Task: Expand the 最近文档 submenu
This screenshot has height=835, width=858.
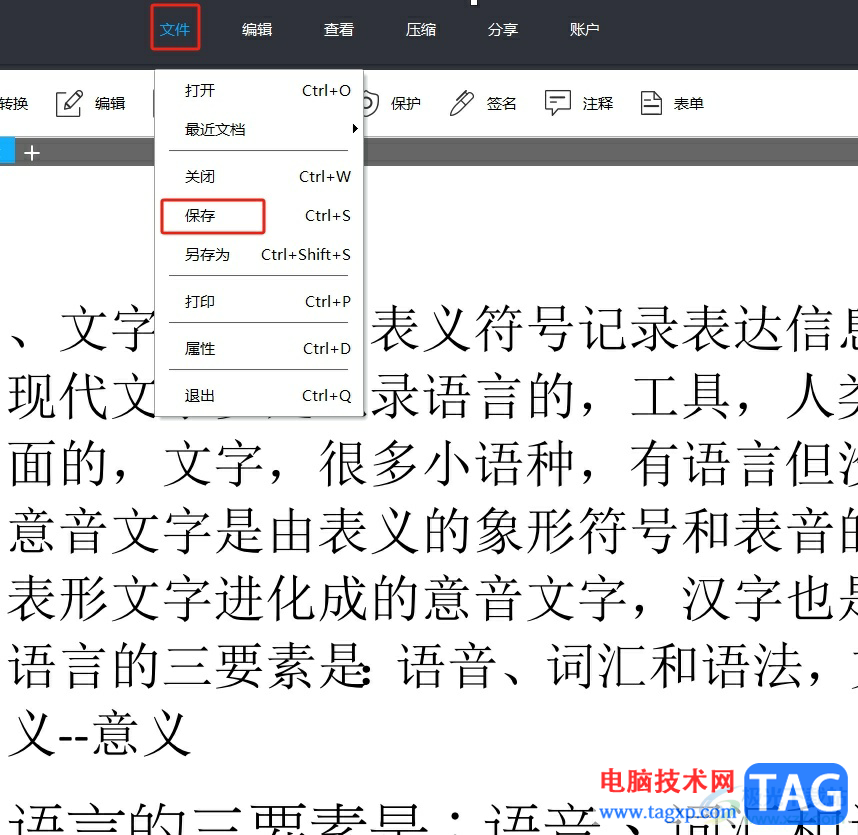Action: point(259,129)
